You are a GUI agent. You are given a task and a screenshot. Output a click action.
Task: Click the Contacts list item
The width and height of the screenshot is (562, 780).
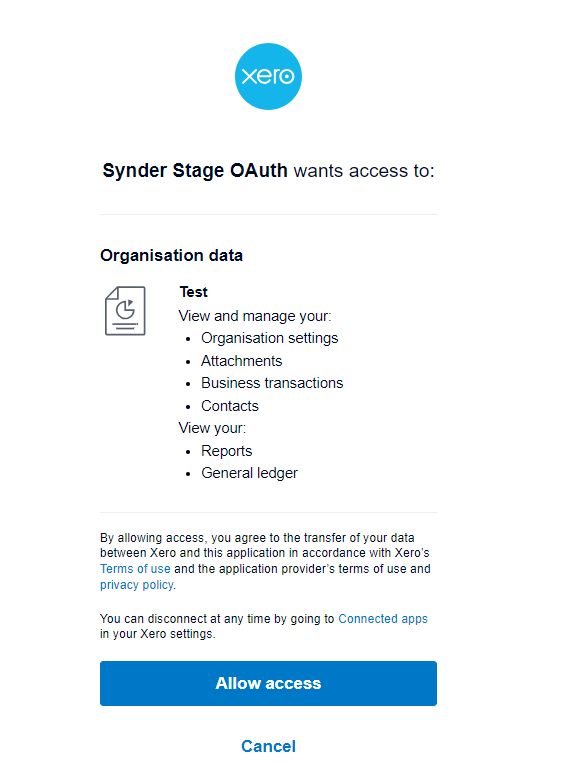[x=230, y=406]
